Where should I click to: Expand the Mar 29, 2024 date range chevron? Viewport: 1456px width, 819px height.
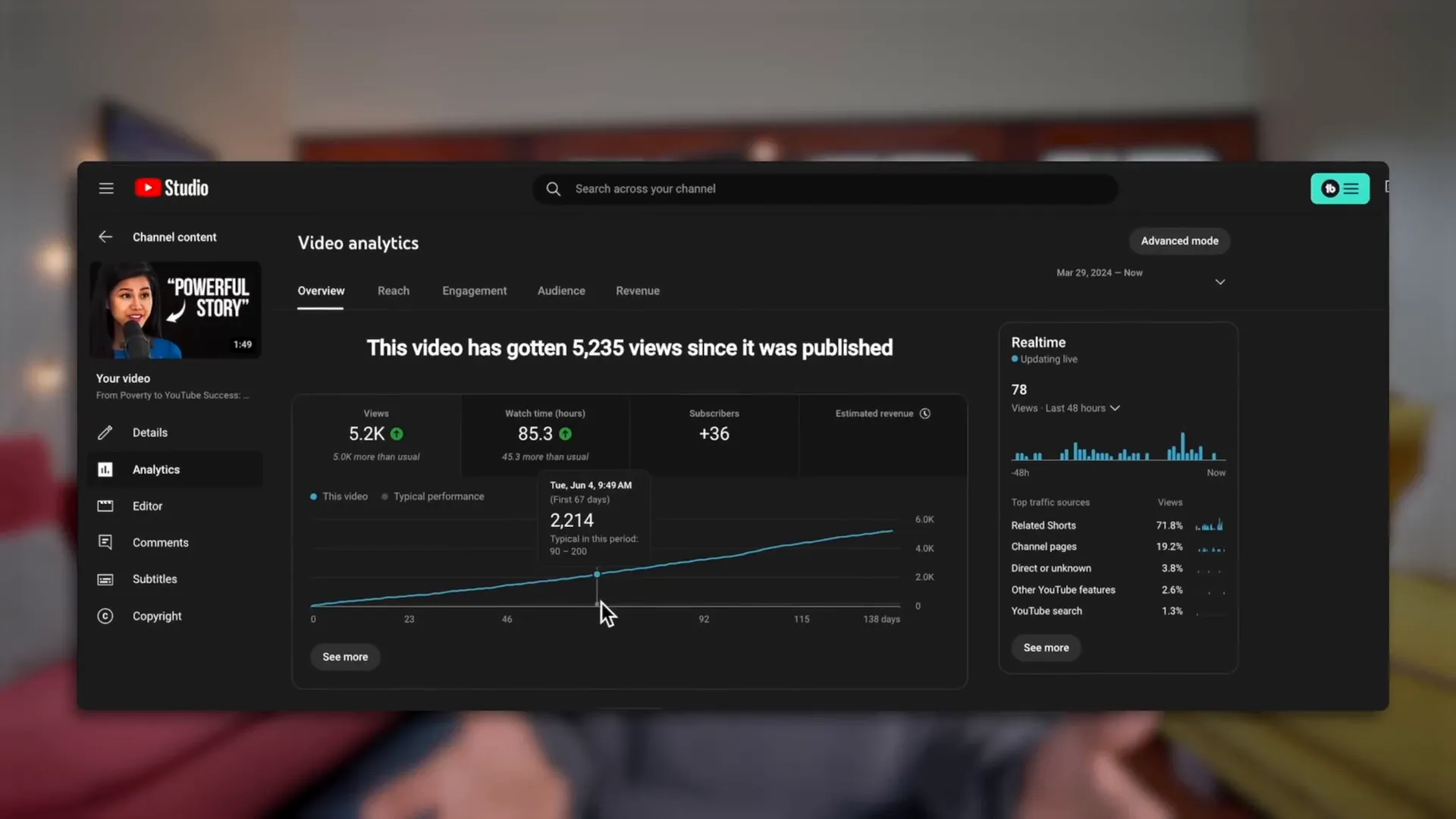click(x=1220, y=281)
